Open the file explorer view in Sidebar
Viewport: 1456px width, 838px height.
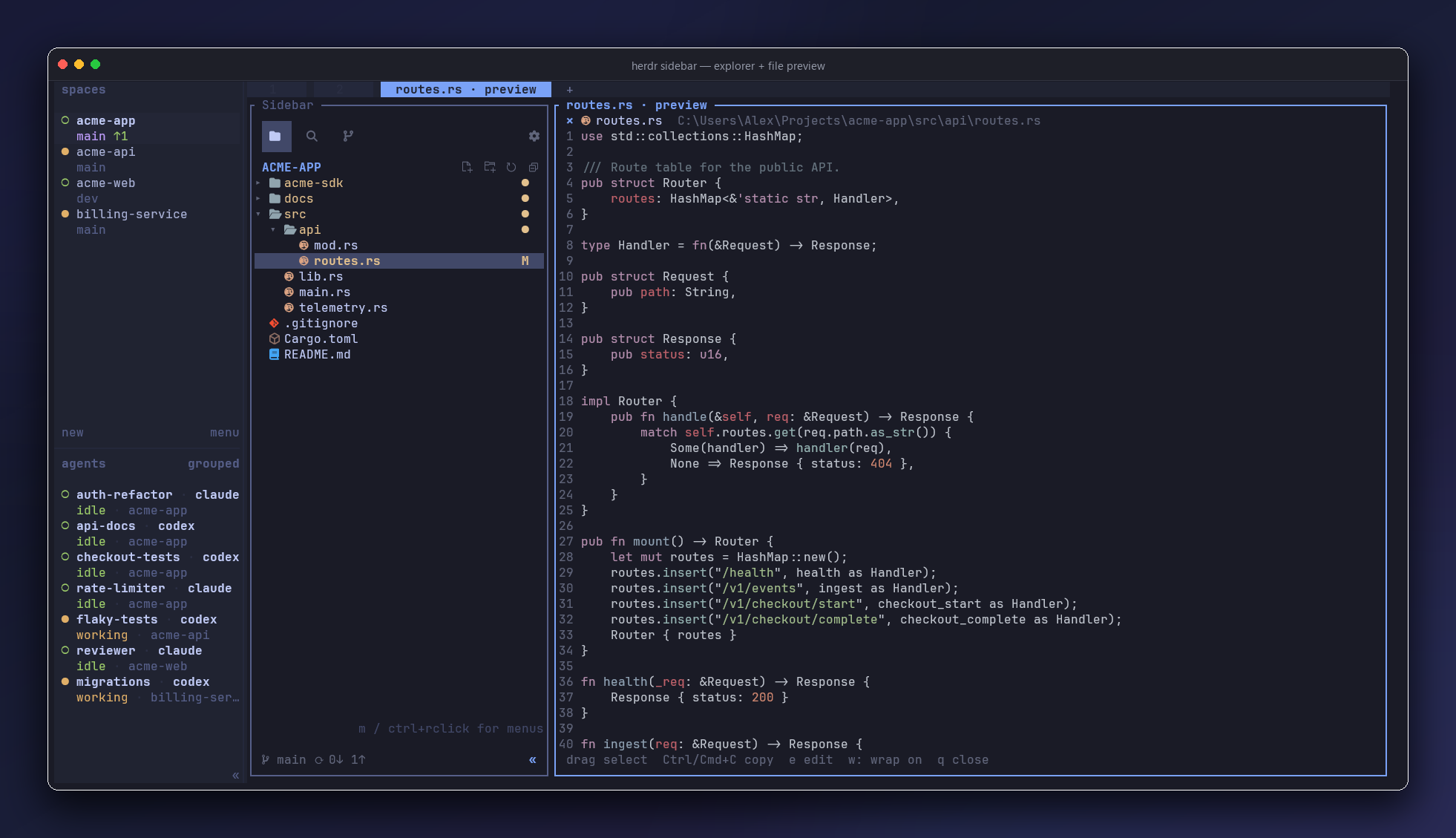point(275,137)
